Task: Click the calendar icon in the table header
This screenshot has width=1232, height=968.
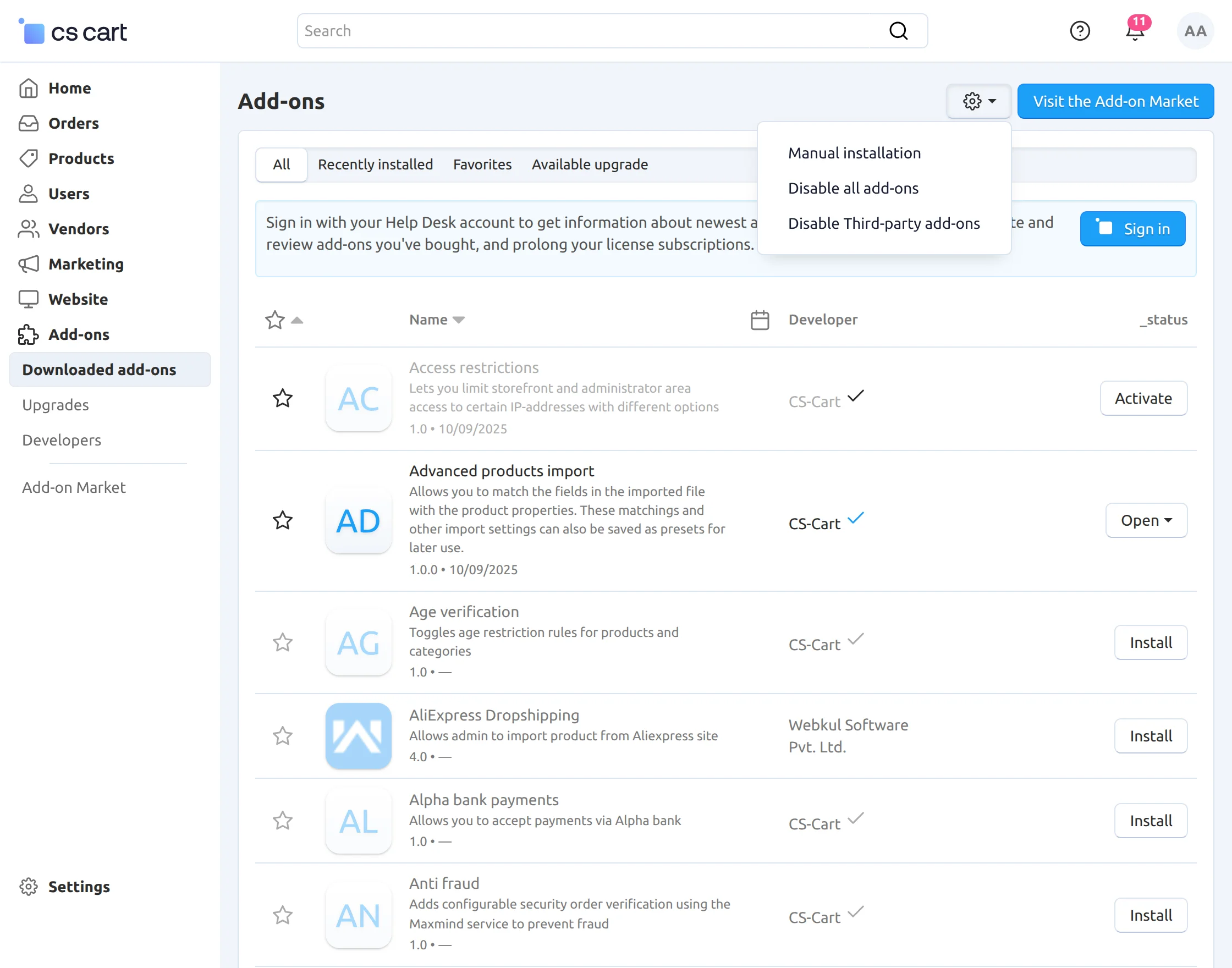Action: pyautogui.click(x=760, y=320)
